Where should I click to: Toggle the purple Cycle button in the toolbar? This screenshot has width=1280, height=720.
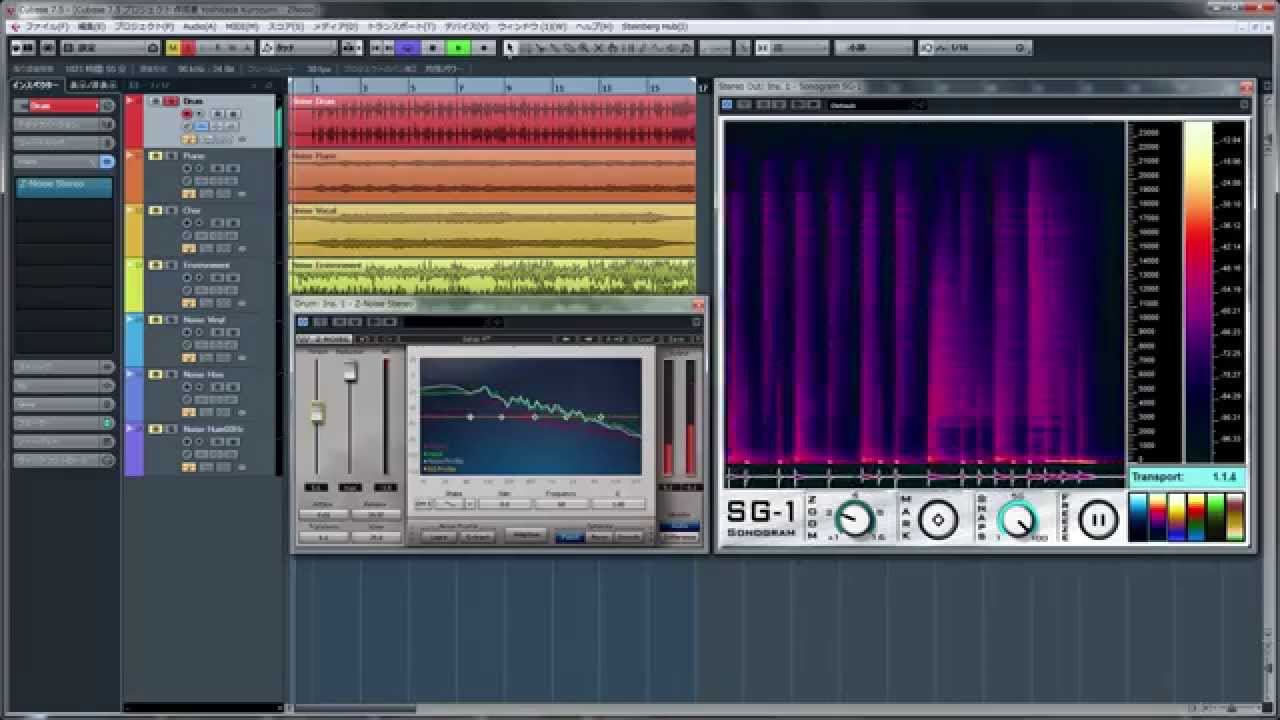tap(408, 47)
